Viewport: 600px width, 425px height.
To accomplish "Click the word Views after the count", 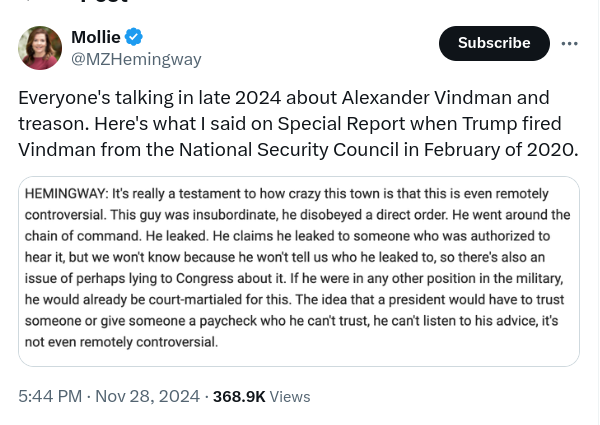I will click(x=290, y=396).
